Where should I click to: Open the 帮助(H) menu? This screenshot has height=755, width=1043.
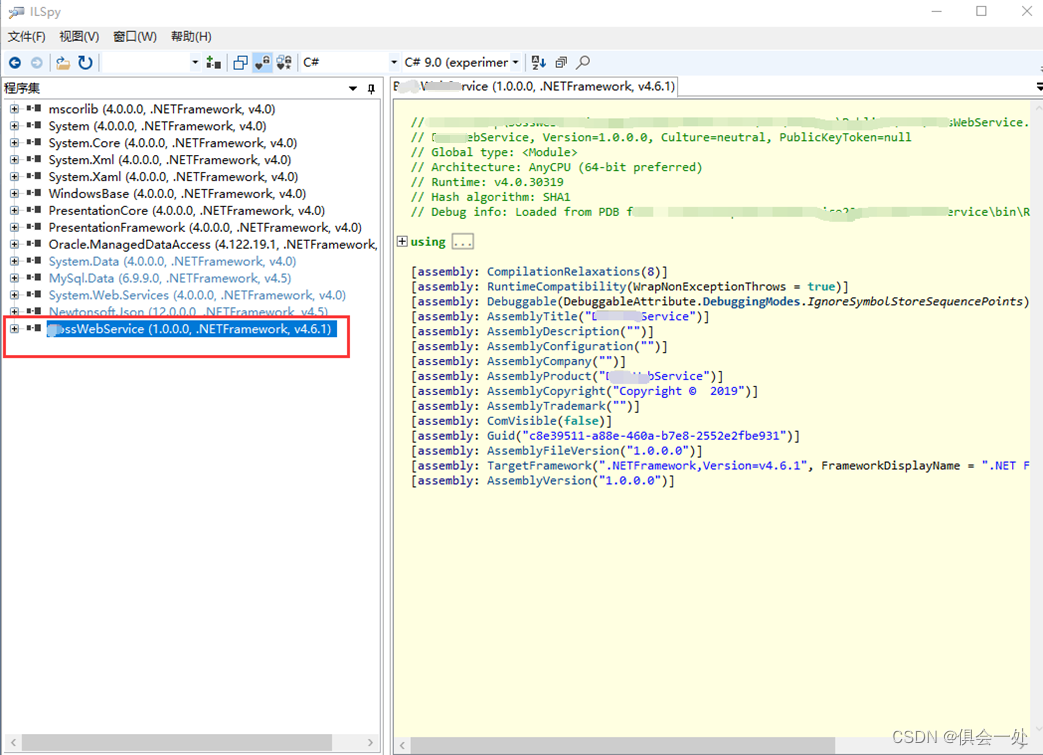(x=191, y=37)
